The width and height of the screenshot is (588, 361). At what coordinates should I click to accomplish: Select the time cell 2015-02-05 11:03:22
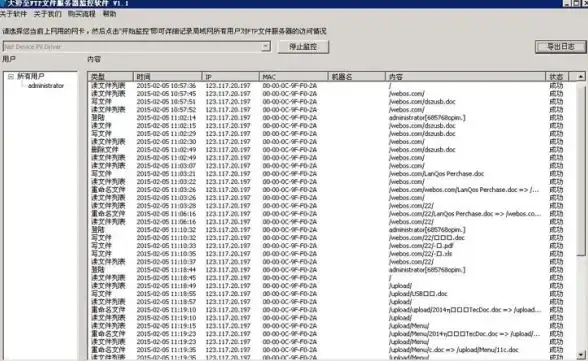(166, 181)
